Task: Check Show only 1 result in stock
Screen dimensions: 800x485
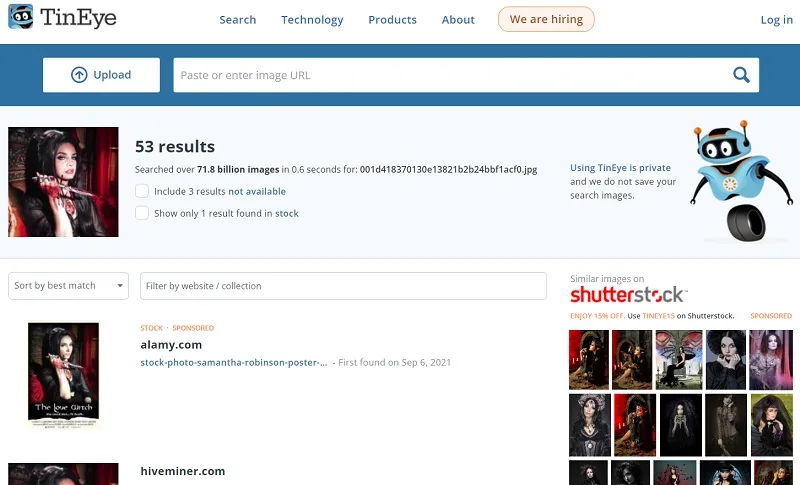Action: tap(142, 213)
